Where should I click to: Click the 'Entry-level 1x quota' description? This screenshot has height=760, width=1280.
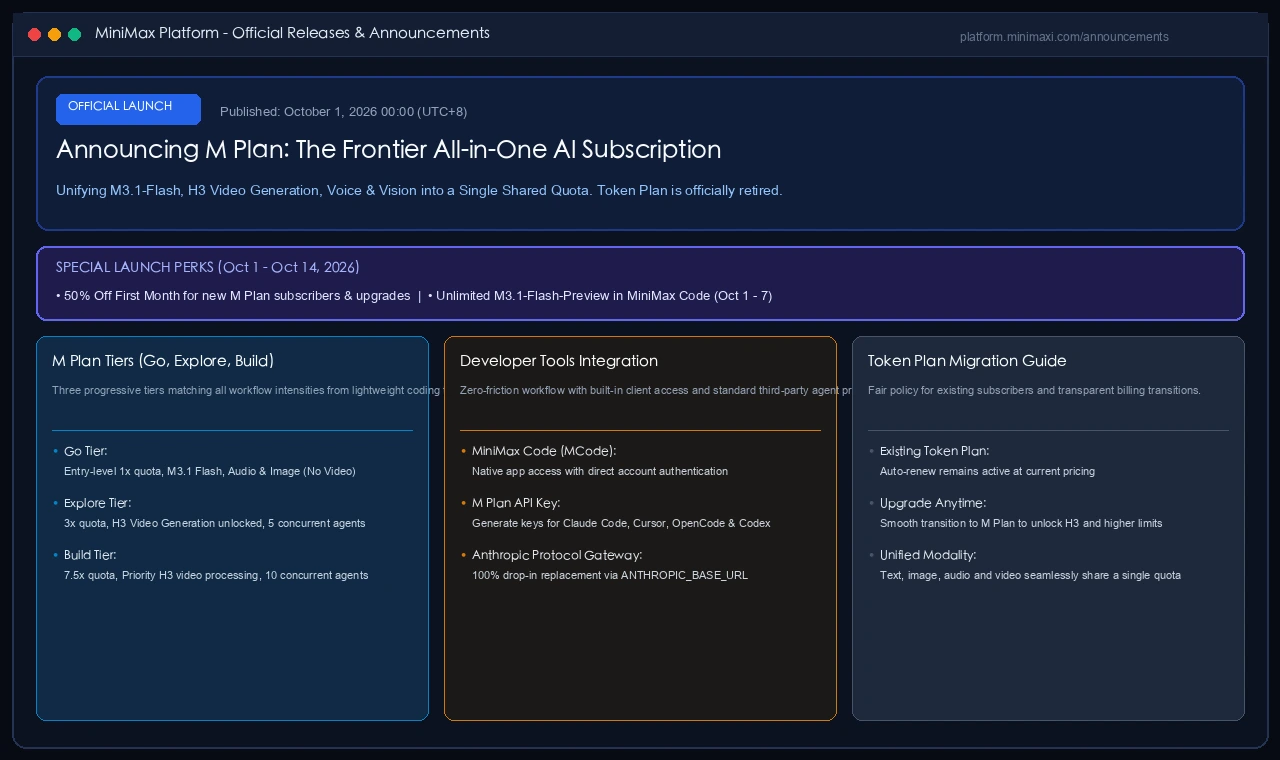coord(210,471)
